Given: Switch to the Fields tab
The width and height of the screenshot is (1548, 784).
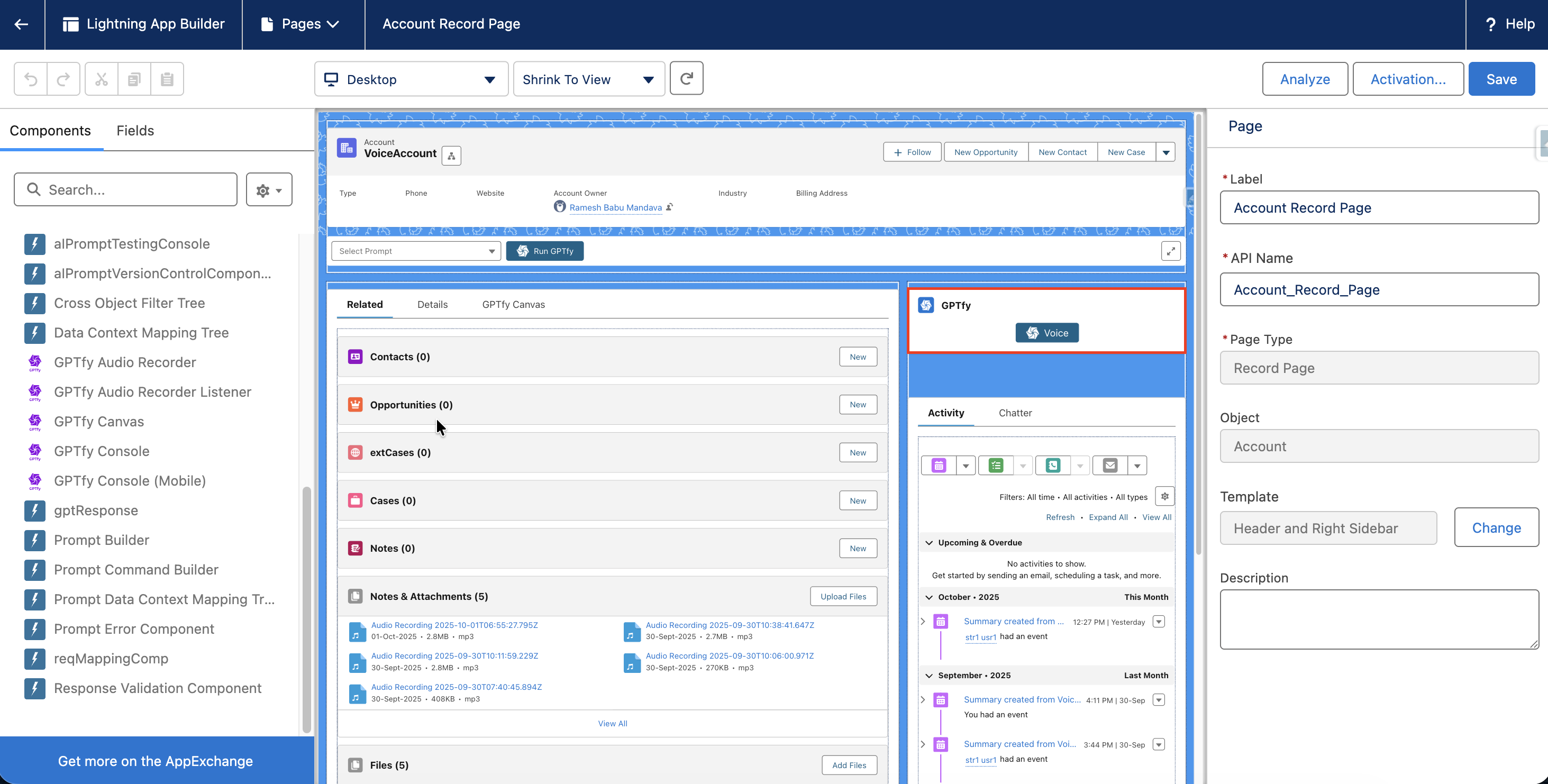Looking at the screenshot, I should pos(135,130).
